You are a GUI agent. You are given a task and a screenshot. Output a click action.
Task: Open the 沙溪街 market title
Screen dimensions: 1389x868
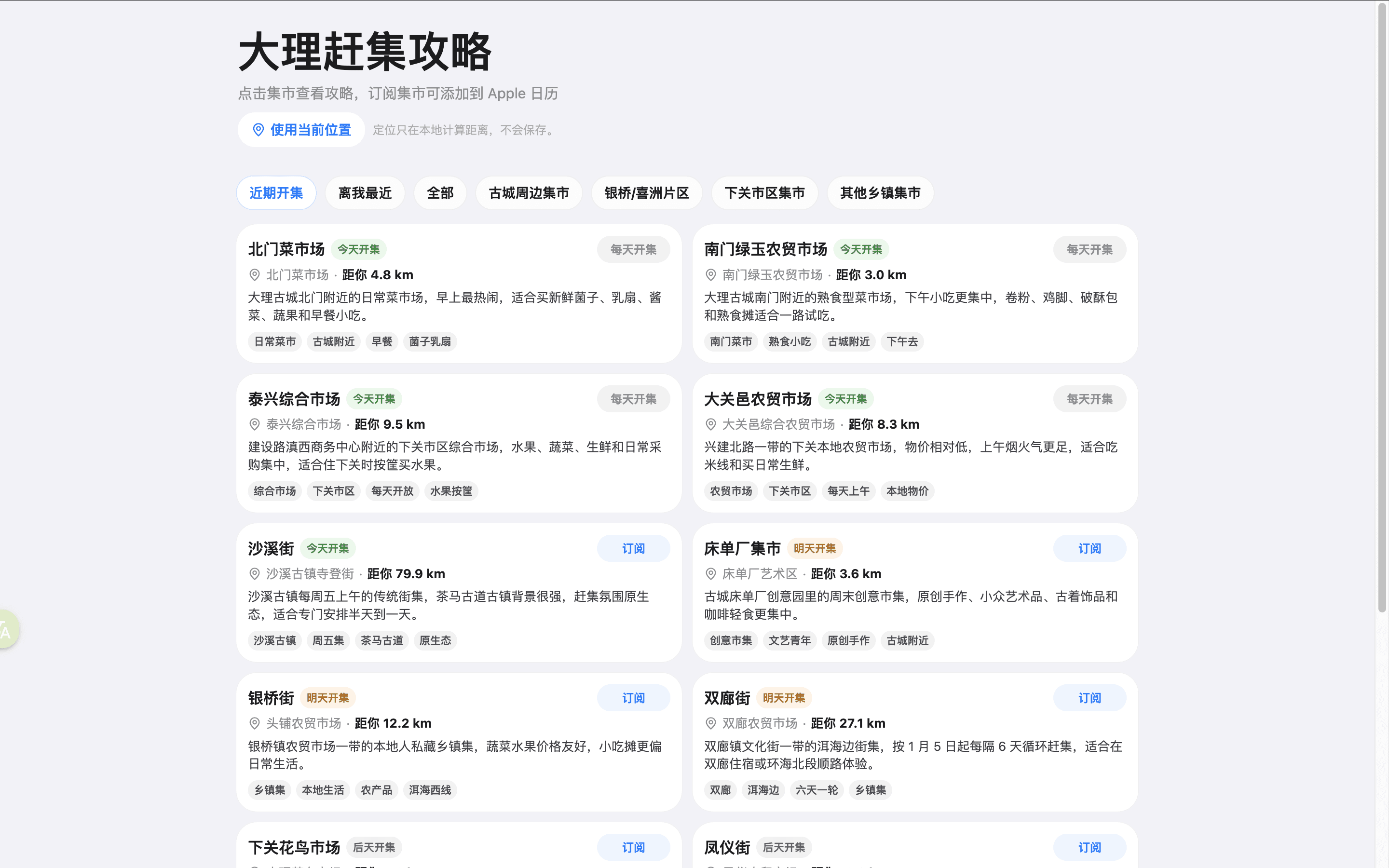click(271, 548)
